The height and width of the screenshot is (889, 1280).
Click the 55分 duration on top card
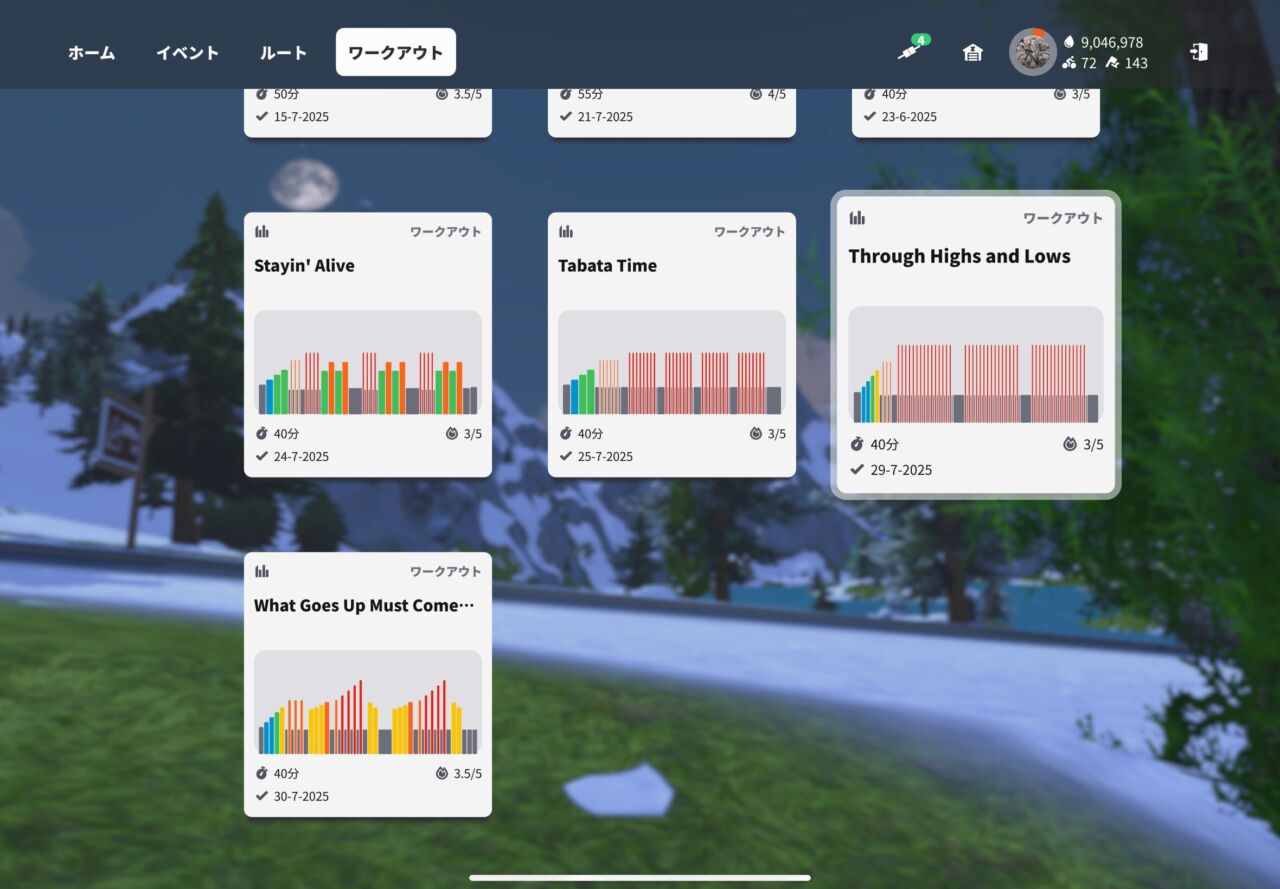[590, 94]
